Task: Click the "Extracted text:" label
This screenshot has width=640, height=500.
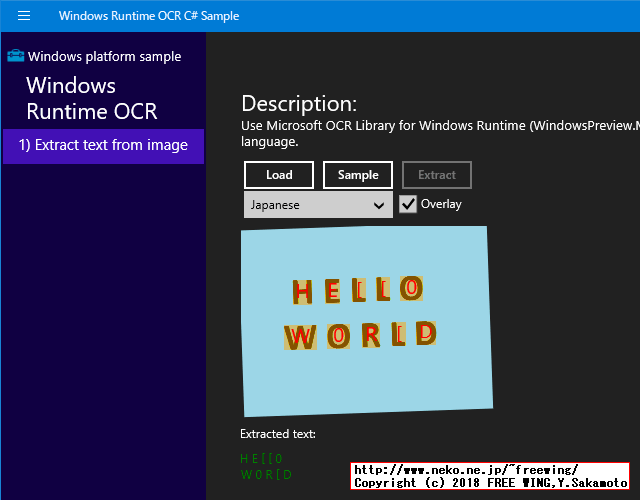Action: (278, 433)
